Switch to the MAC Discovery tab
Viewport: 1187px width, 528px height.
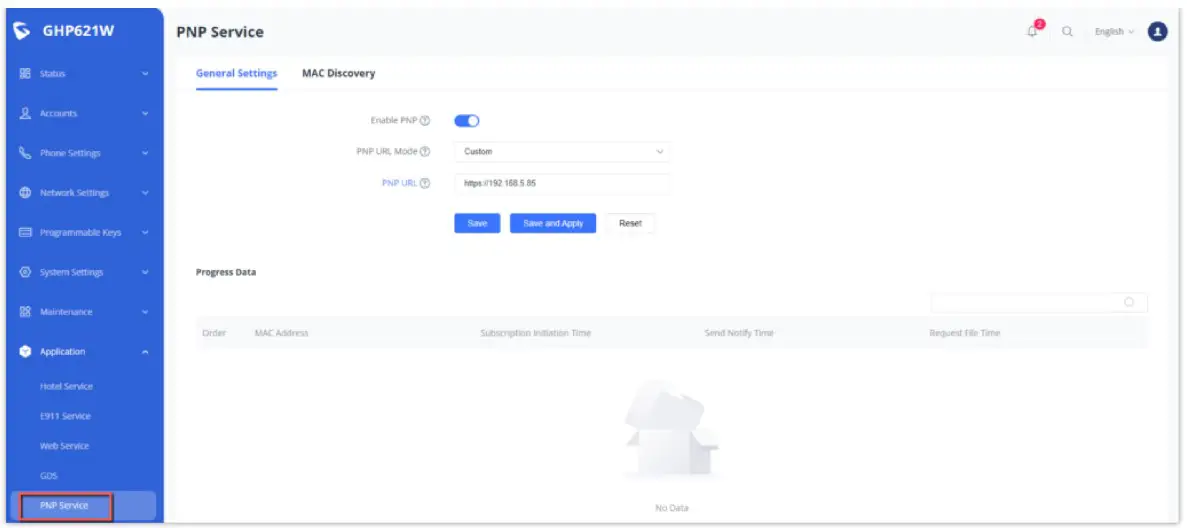click(338, 73)
